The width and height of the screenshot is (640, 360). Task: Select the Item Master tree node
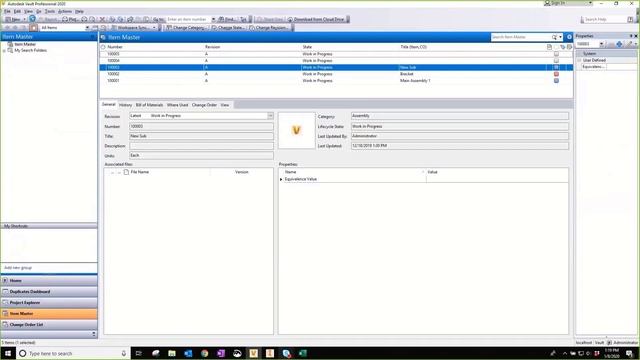[x=25, y=44]
